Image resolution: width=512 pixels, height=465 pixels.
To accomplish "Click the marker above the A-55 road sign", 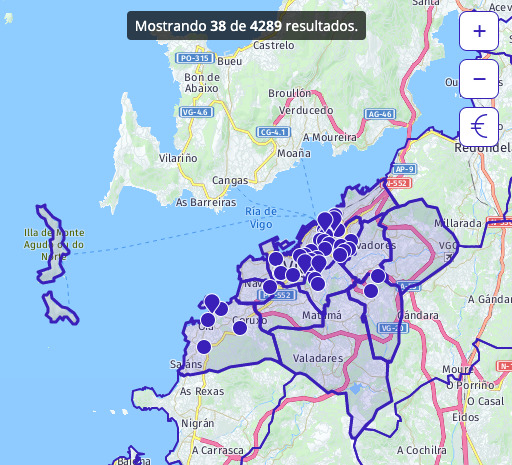I will 378,276.
